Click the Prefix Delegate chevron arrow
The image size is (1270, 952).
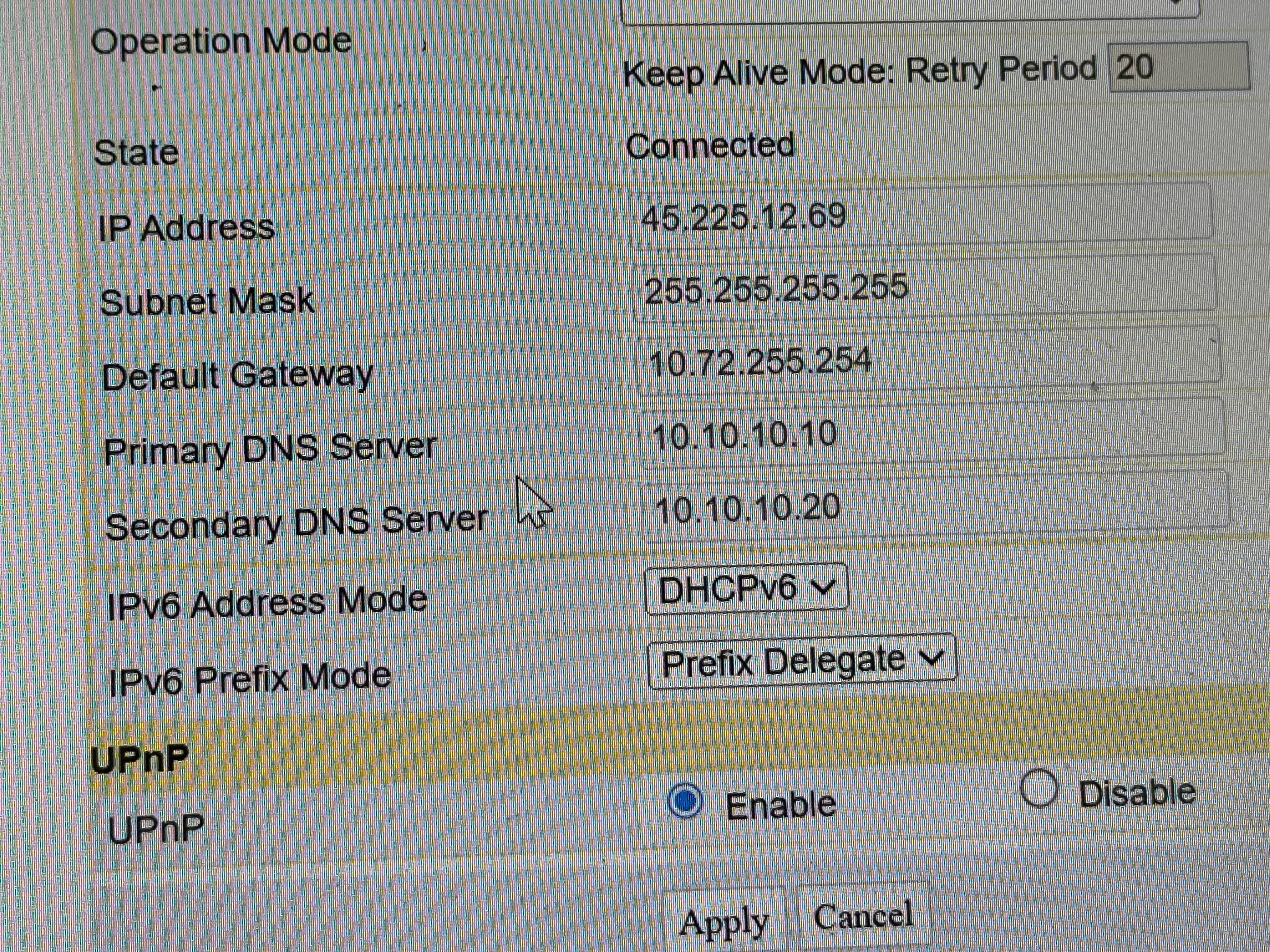931,657
